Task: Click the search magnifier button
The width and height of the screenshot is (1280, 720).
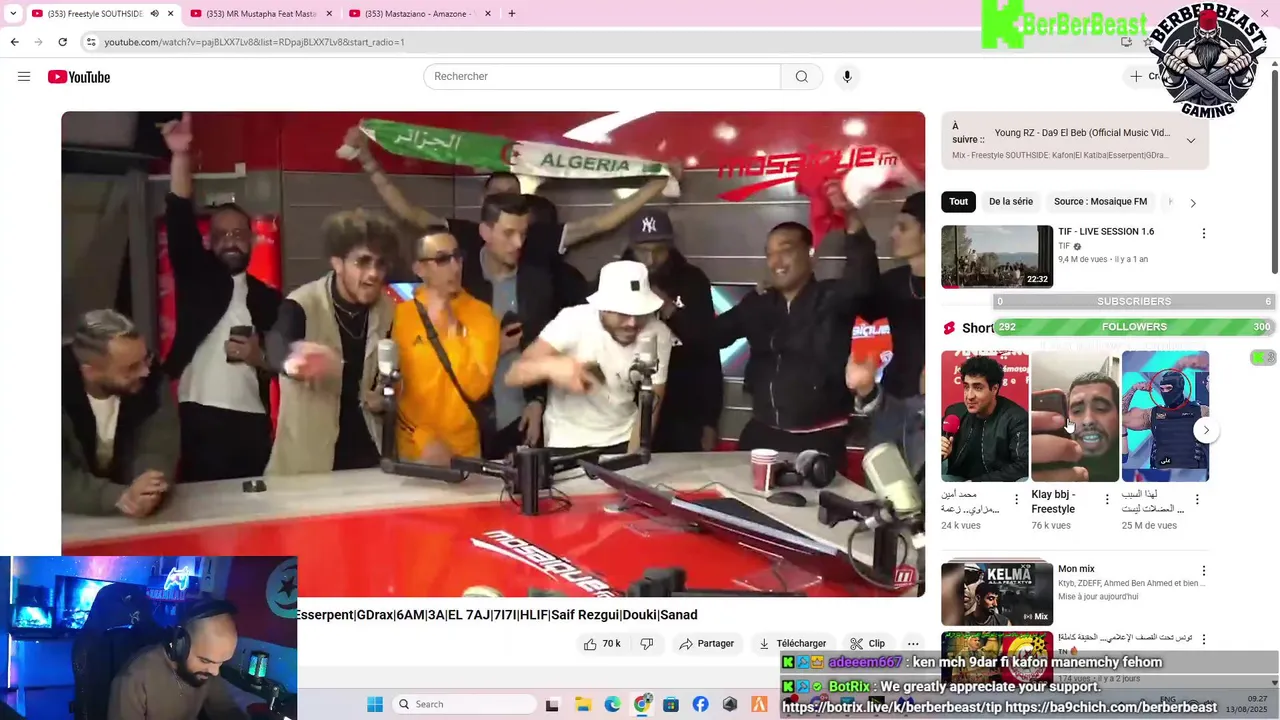Action: click(x=801, y=77)
